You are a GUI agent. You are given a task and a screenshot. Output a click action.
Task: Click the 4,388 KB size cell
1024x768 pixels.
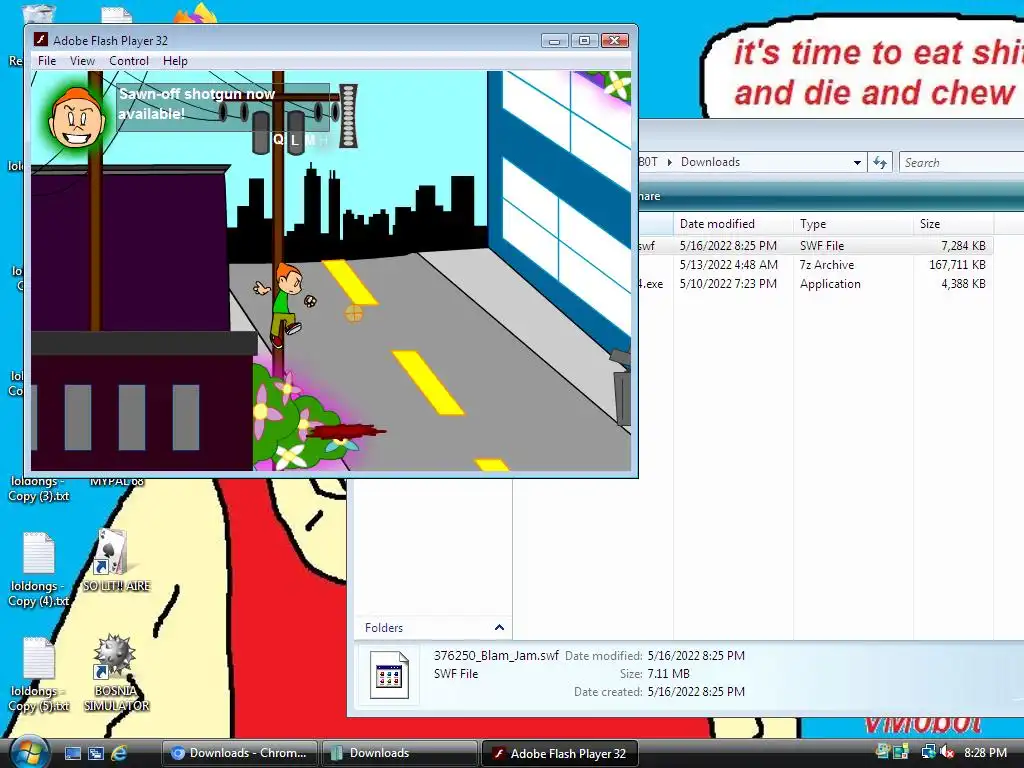(x=963, y=283)
